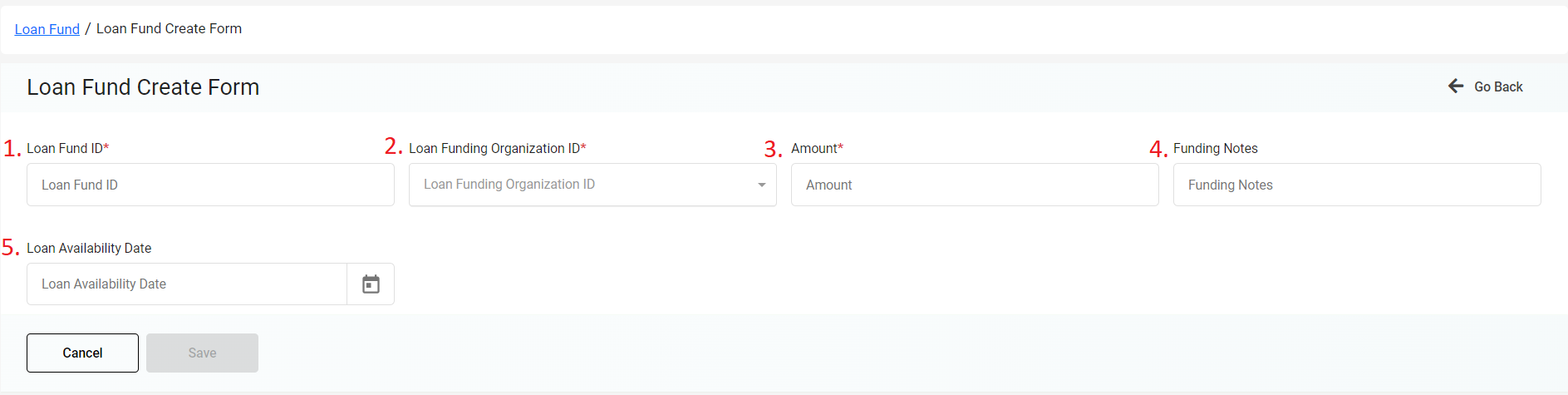Click the Loan Fund Create Form heading

(143, 87)
